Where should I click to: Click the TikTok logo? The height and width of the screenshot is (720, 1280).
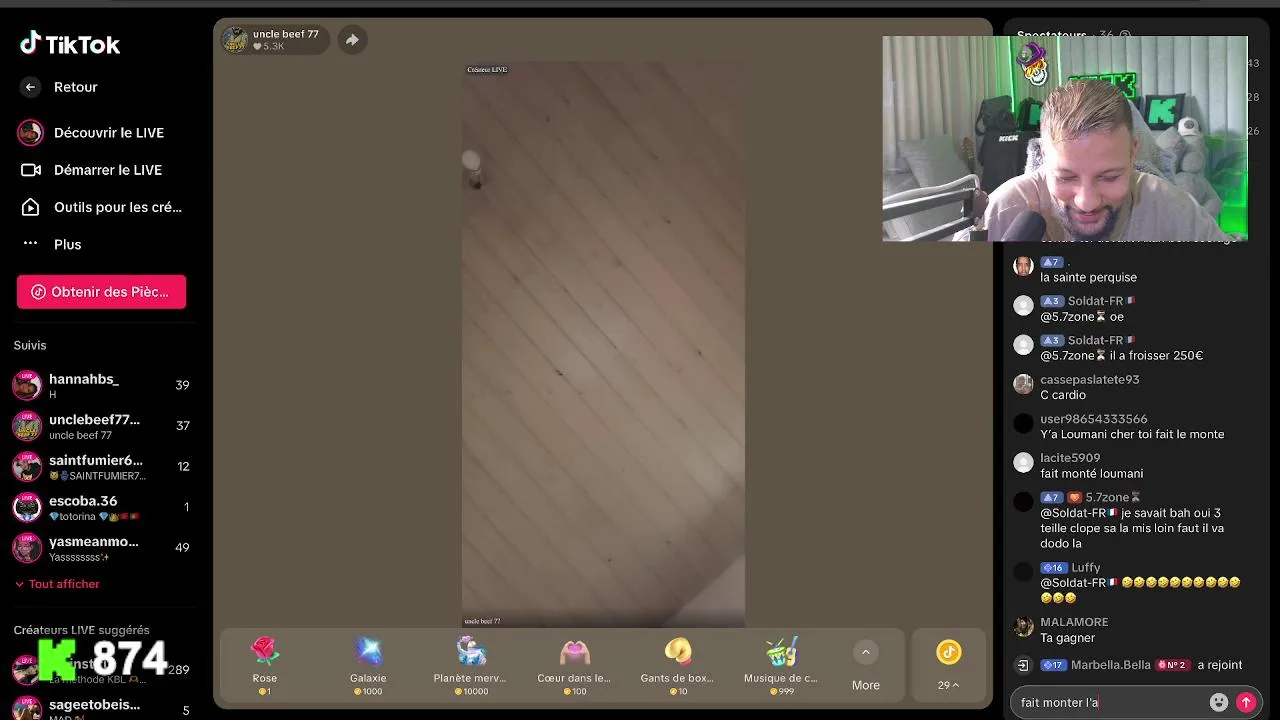tap(70, 44)
